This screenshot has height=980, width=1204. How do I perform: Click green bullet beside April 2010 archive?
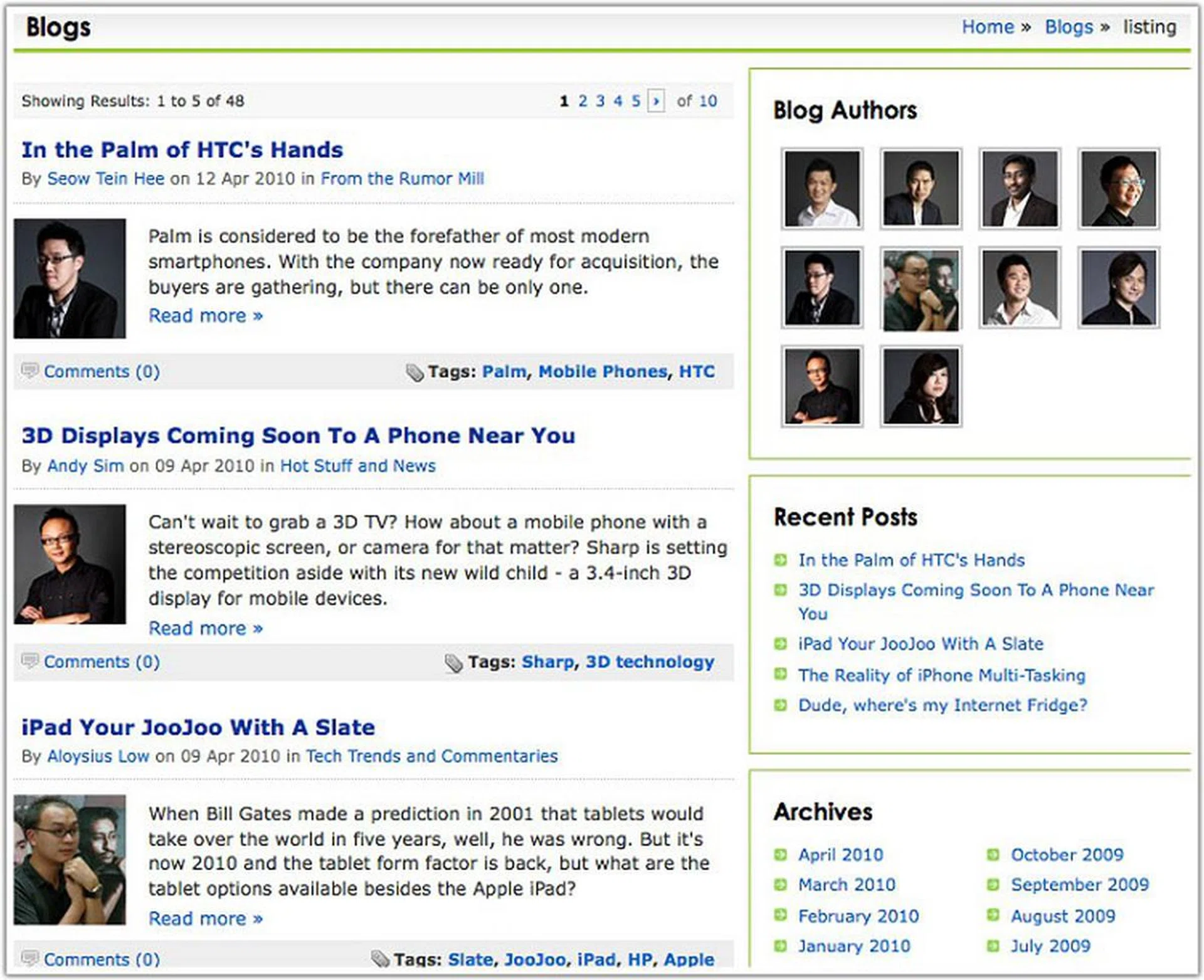click(781, 855)
